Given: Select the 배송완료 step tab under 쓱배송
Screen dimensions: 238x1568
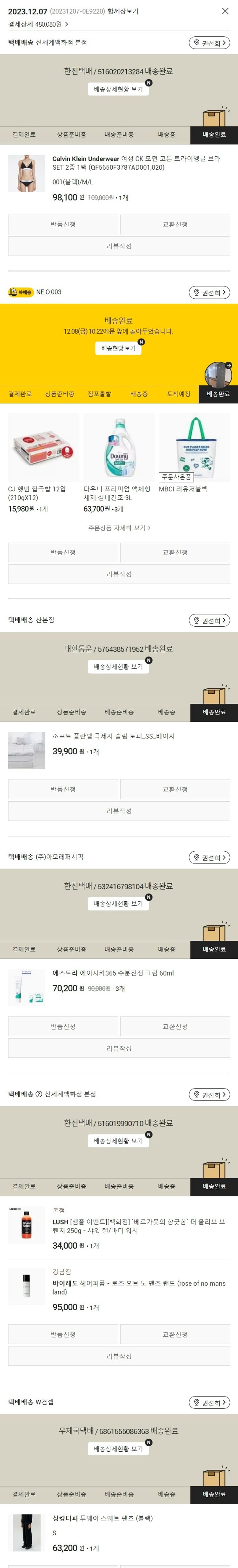Looking at the screenshot, I should pos(218,394).
